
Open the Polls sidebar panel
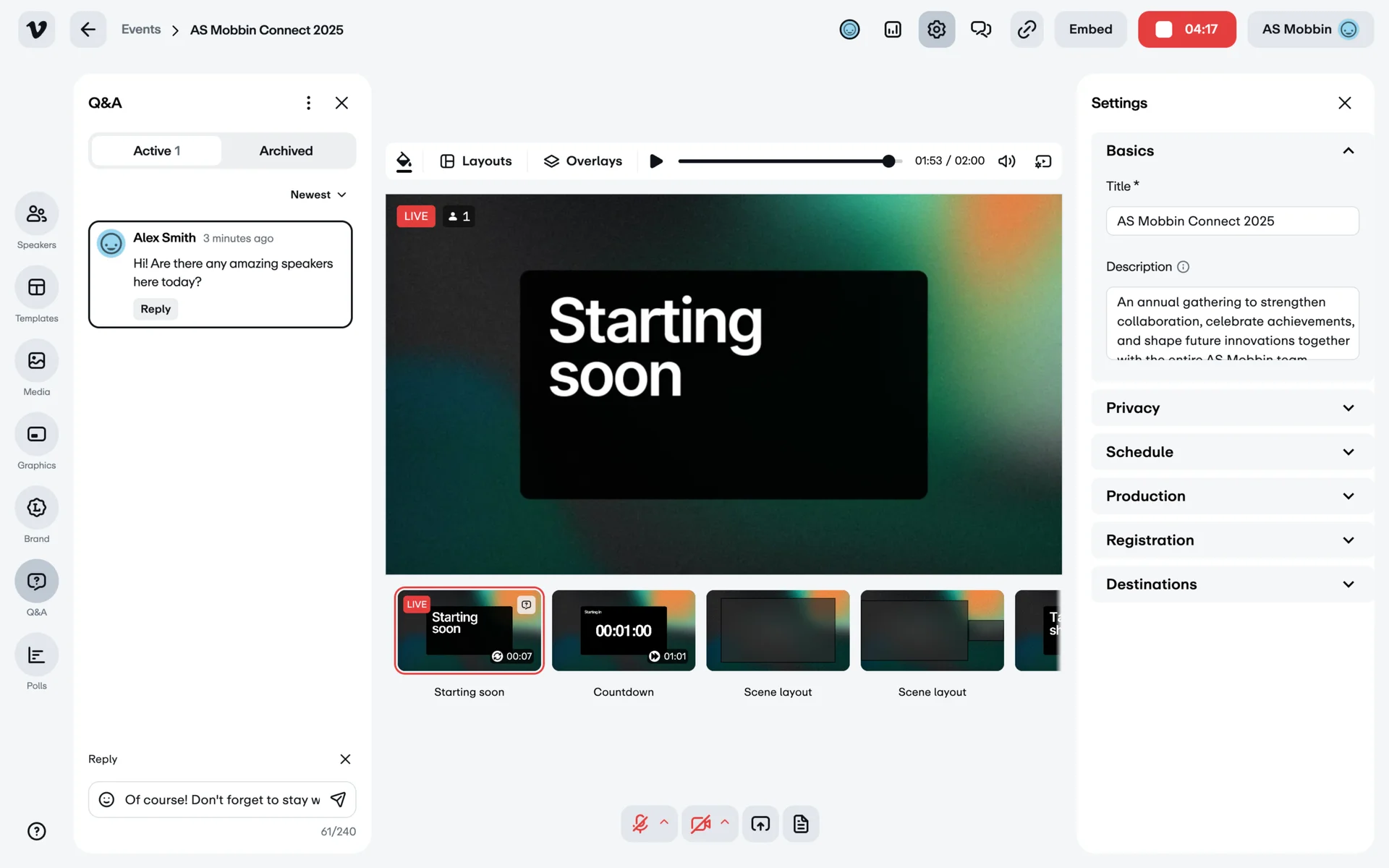(x=36, y=655)
